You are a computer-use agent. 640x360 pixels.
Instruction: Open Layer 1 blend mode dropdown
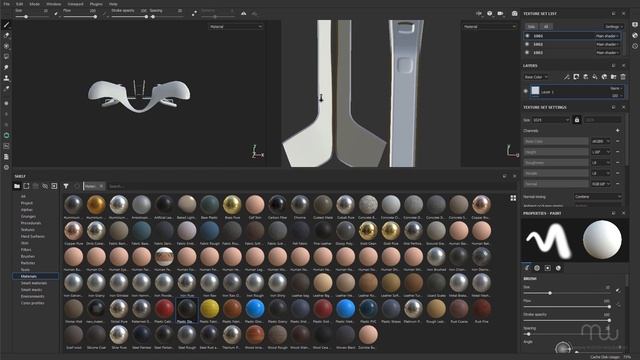point(616,88)
